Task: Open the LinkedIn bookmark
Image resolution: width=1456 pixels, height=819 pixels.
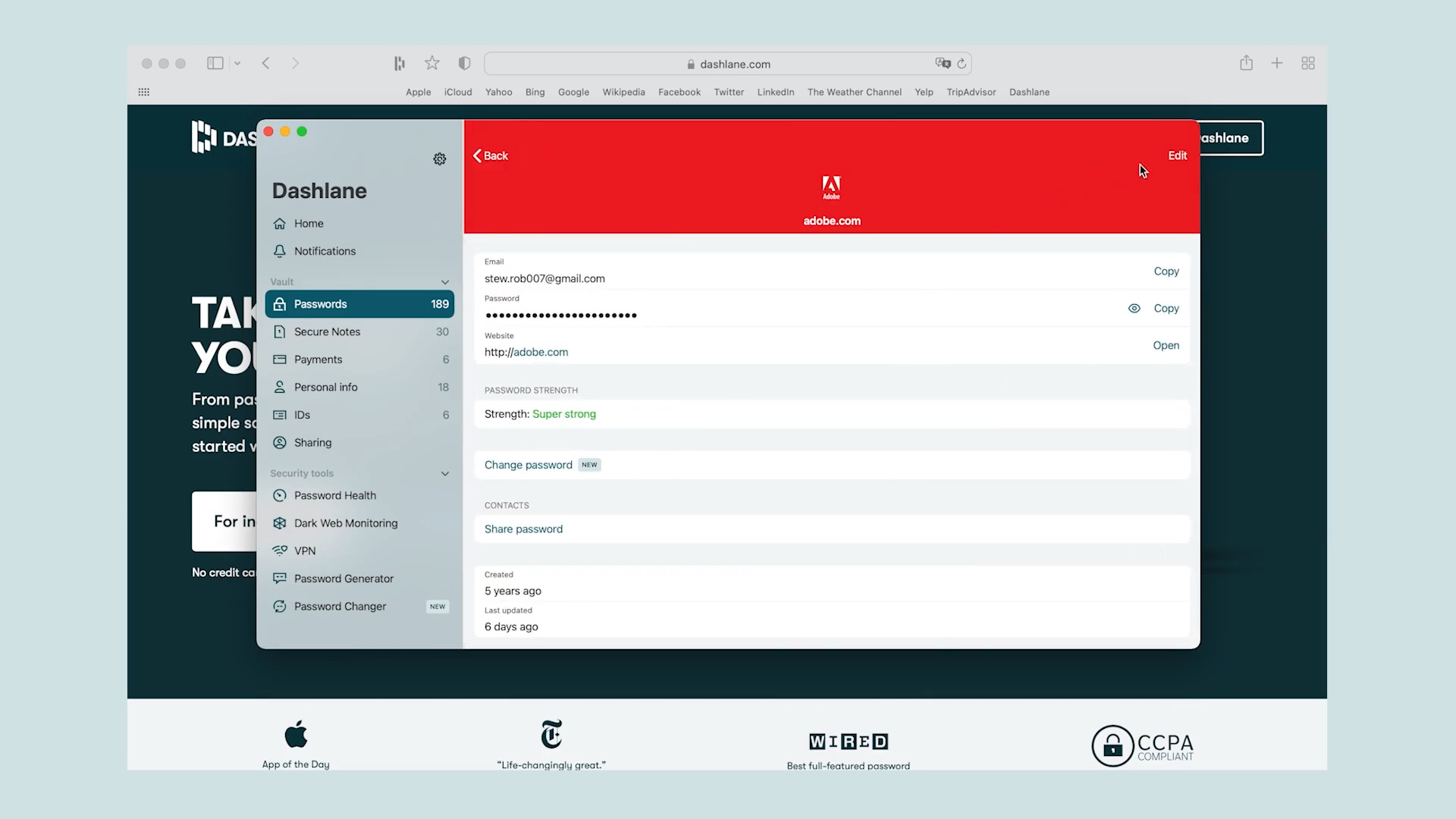Action: coord(776,93)
